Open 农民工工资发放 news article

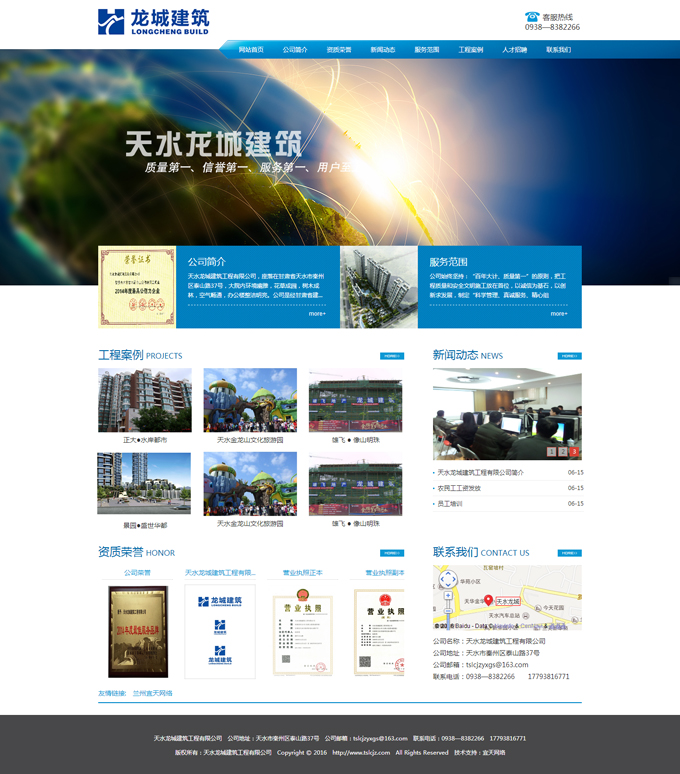click(459, 488)
